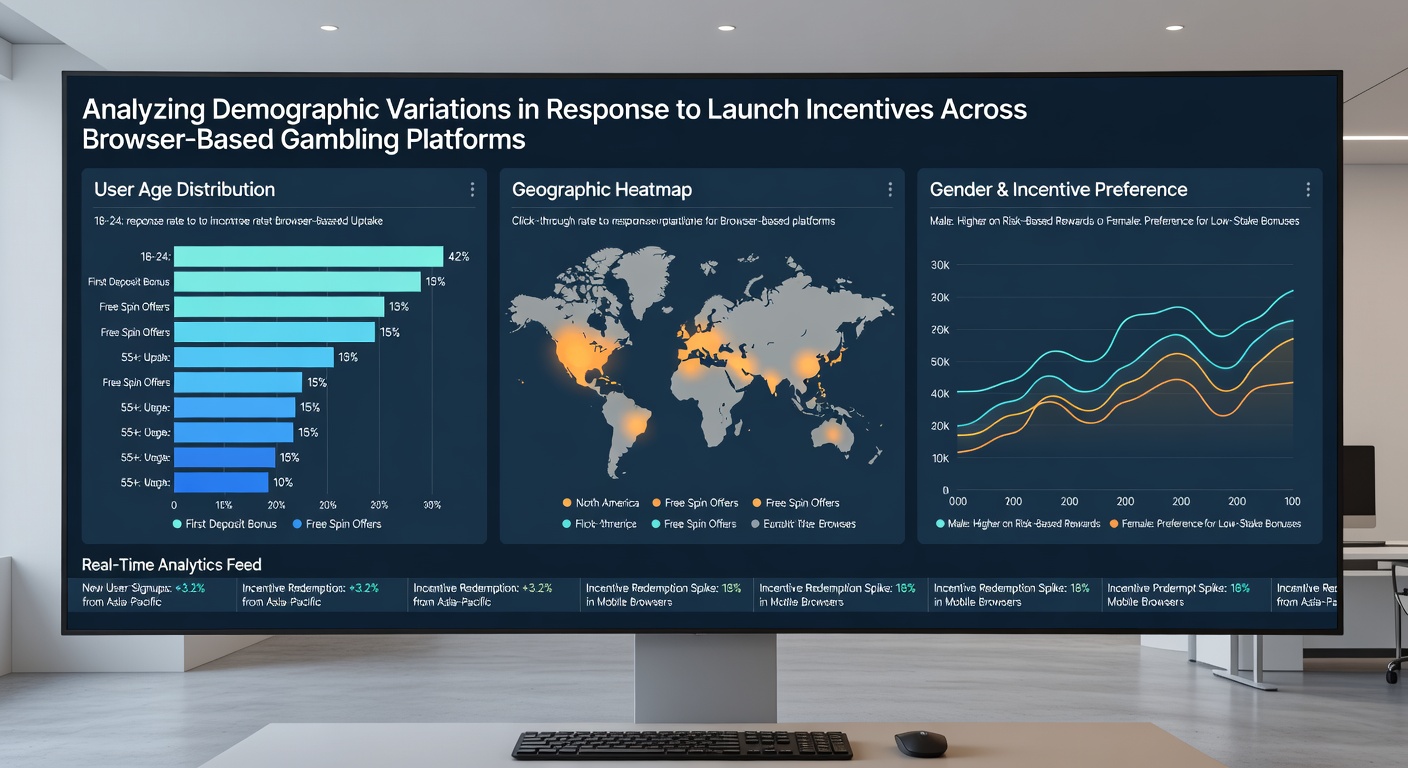Click the User Age Distribution panel title
This screenshot has height=768, width=1408.
[184, 189]
